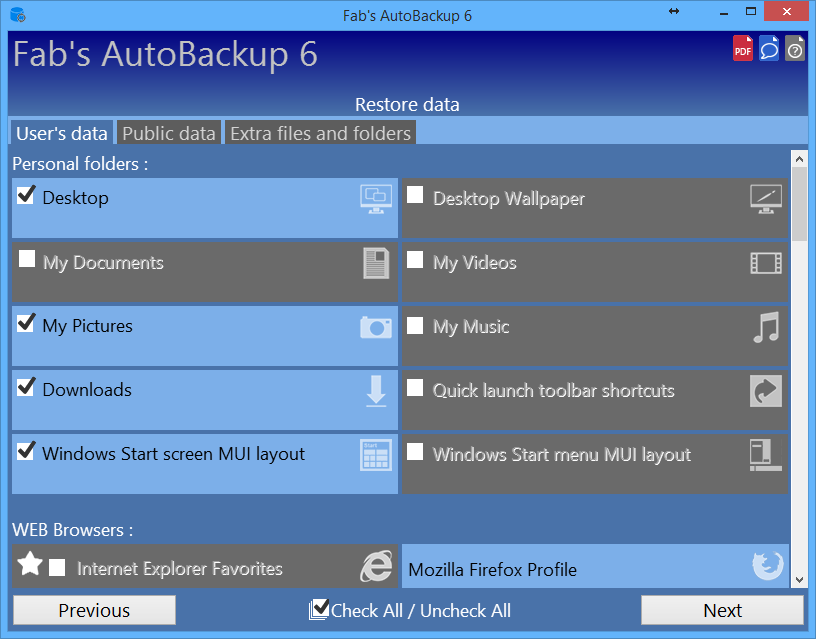Viewport: 816px width, 639px height.
Task: Check the My Videos checkbox
Action: pos(415,259)
